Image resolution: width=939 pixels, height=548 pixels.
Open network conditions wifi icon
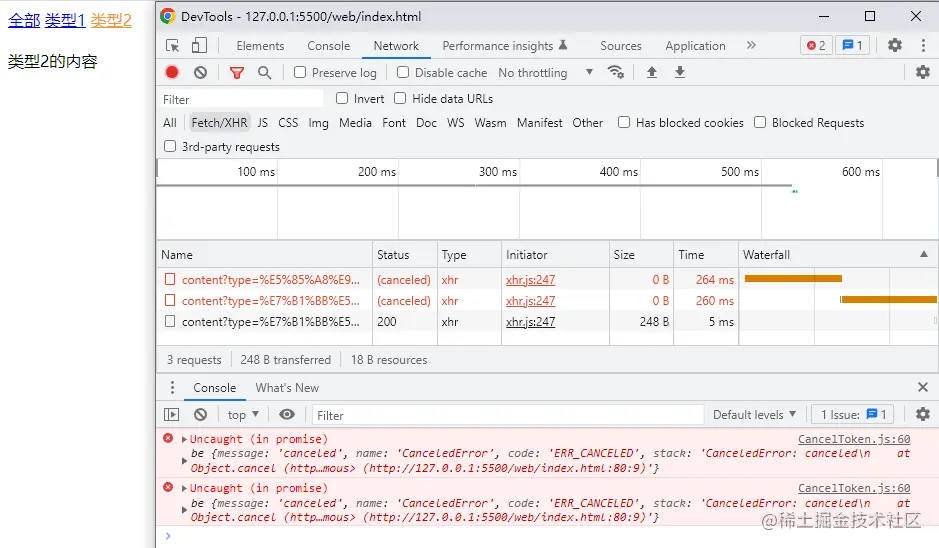(x=616, y=72)
